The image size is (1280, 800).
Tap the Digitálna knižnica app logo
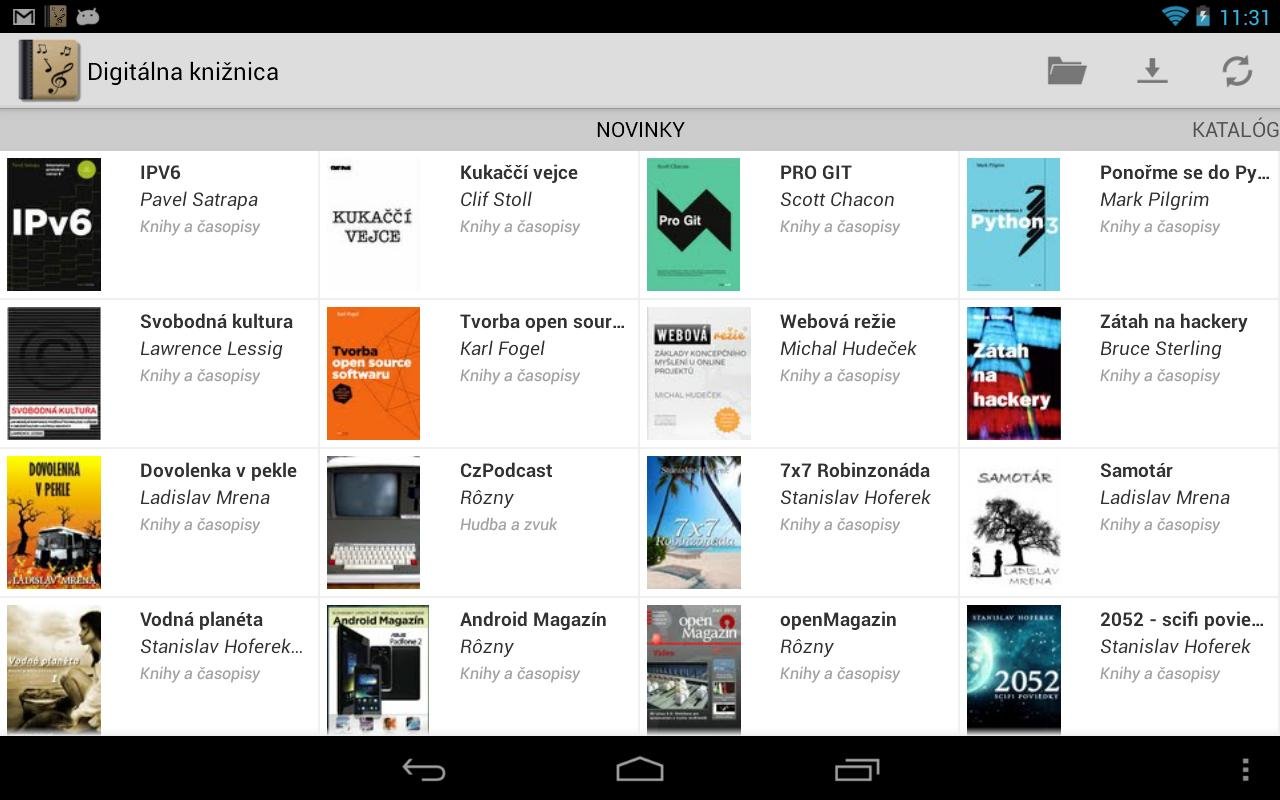[48, 71]
